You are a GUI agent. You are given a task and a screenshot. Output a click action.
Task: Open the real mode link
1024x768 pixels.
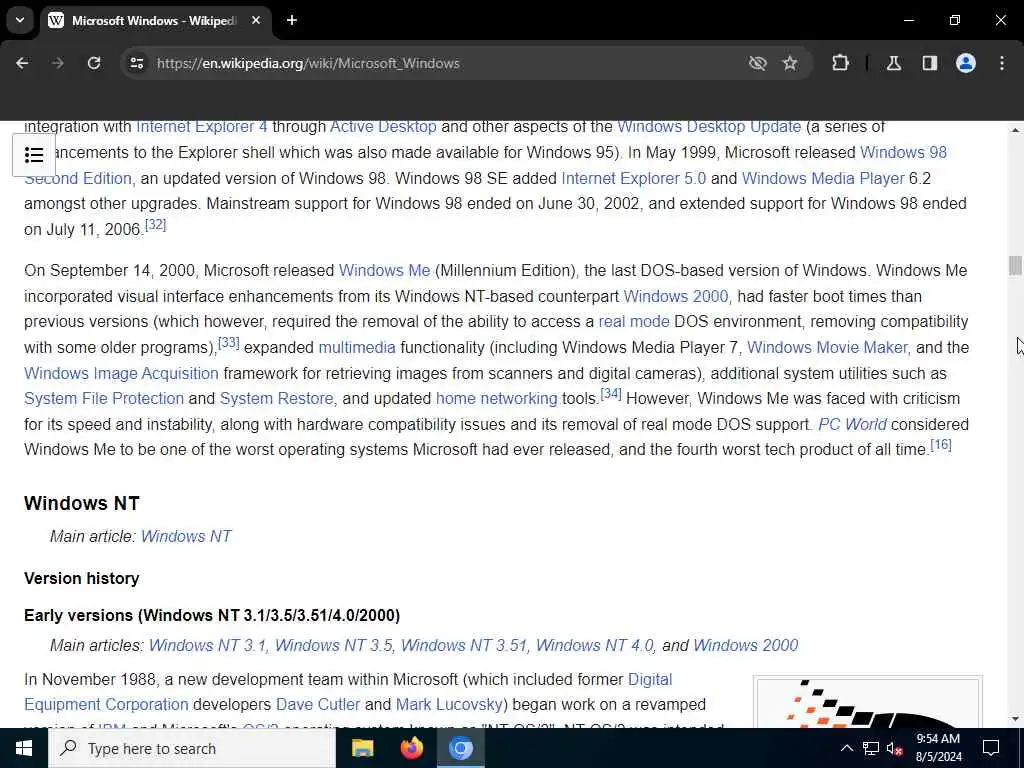click(x=634, y=321)
